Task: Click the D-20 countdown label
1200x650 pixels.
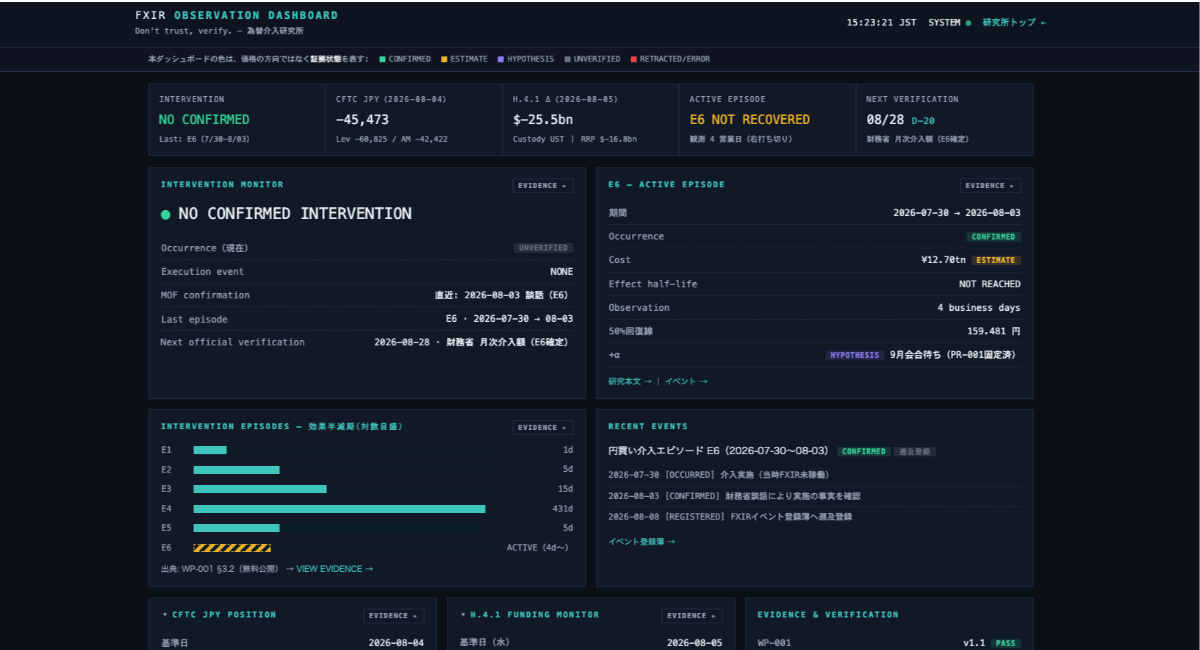Action: [922, 120]
